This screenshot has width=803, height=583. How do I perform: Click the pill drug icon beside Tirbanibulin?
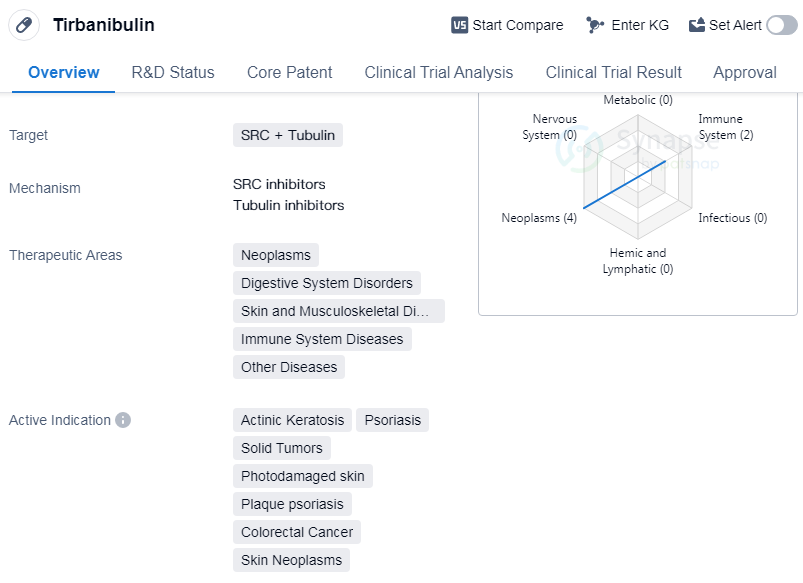click(x=24, y=25)
